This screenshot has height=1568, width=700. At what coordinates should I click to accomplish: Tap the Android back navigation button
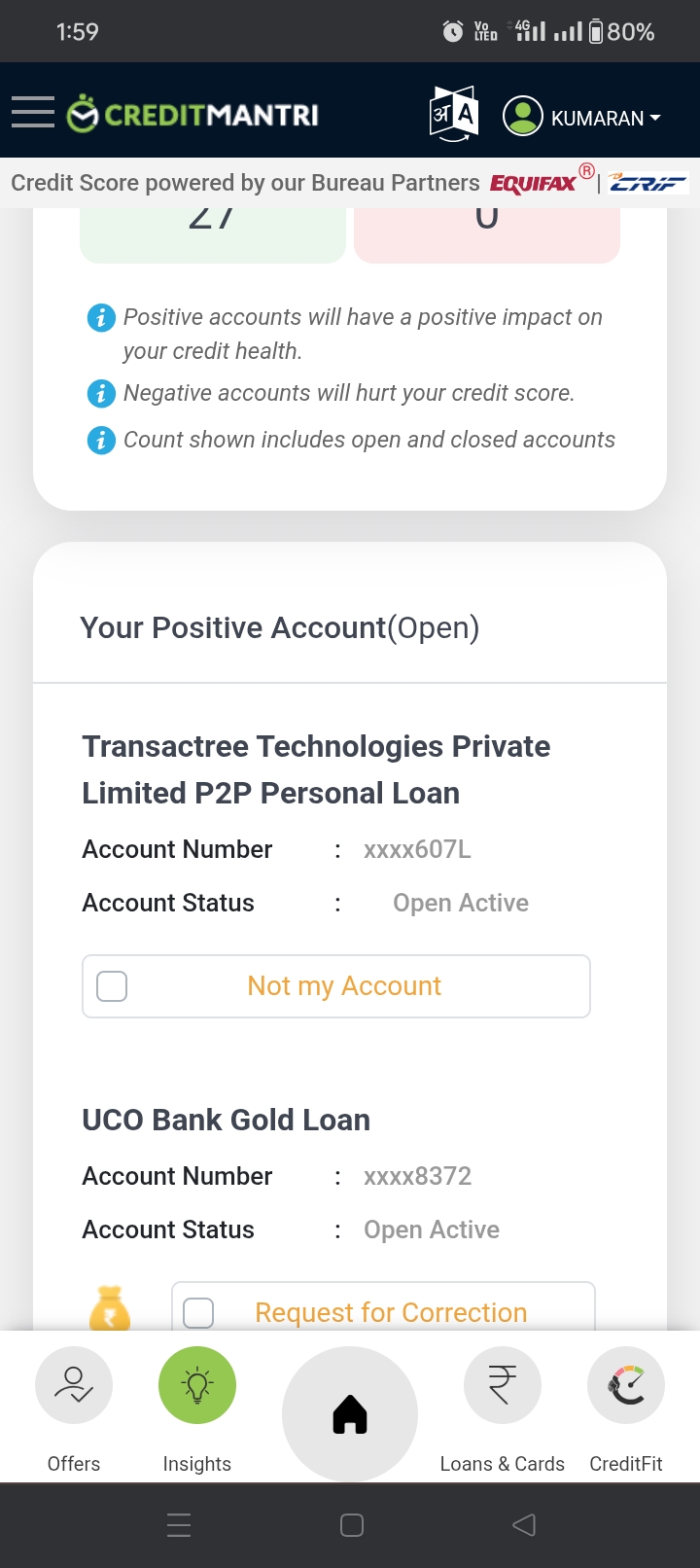524,1525
